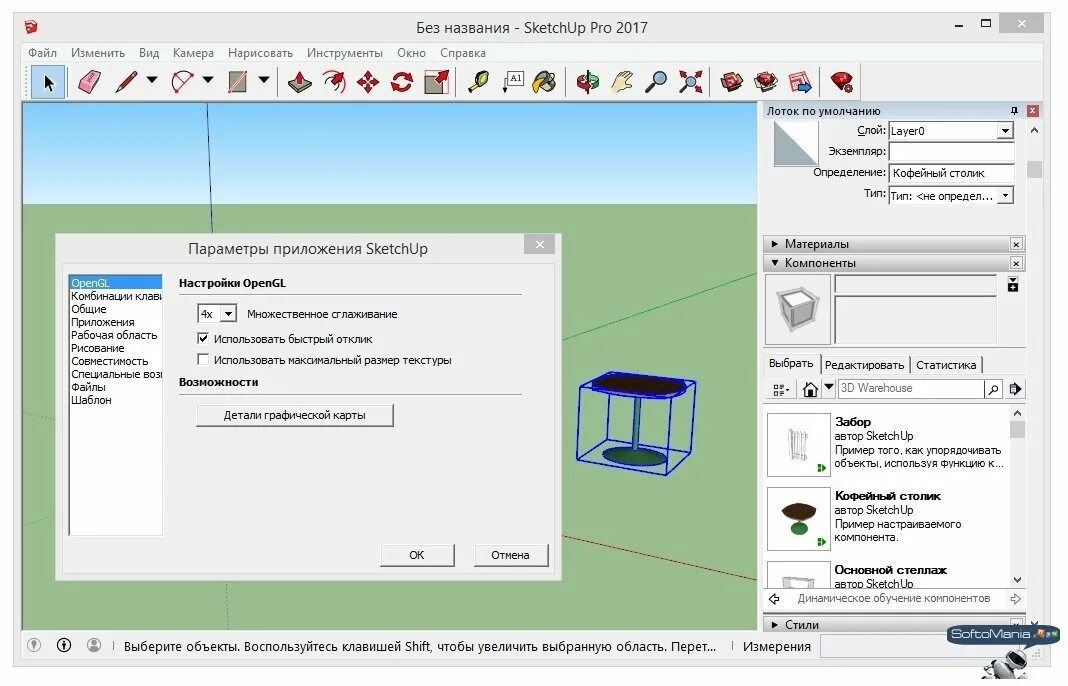Open the Extension Warehouse icon

[x=766, y=82]
